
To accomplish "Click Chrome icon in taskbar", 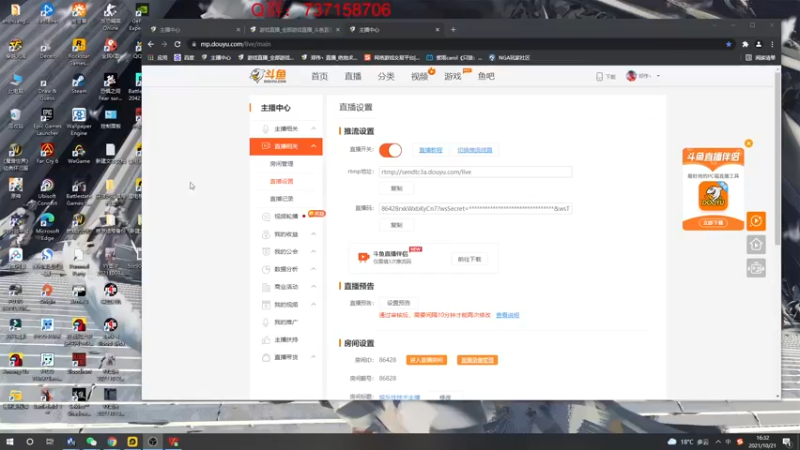I will click(112, 441).
